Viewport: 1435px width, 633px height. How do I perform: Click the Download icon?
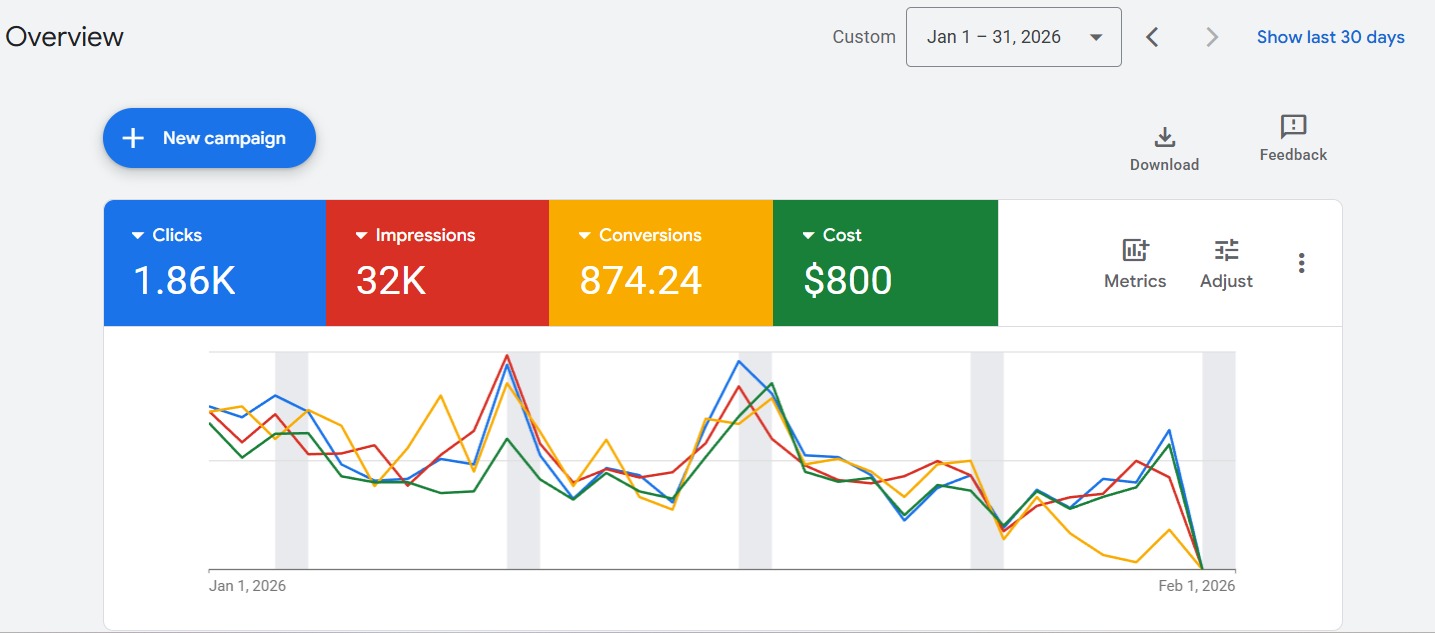tap(1164, 137)
